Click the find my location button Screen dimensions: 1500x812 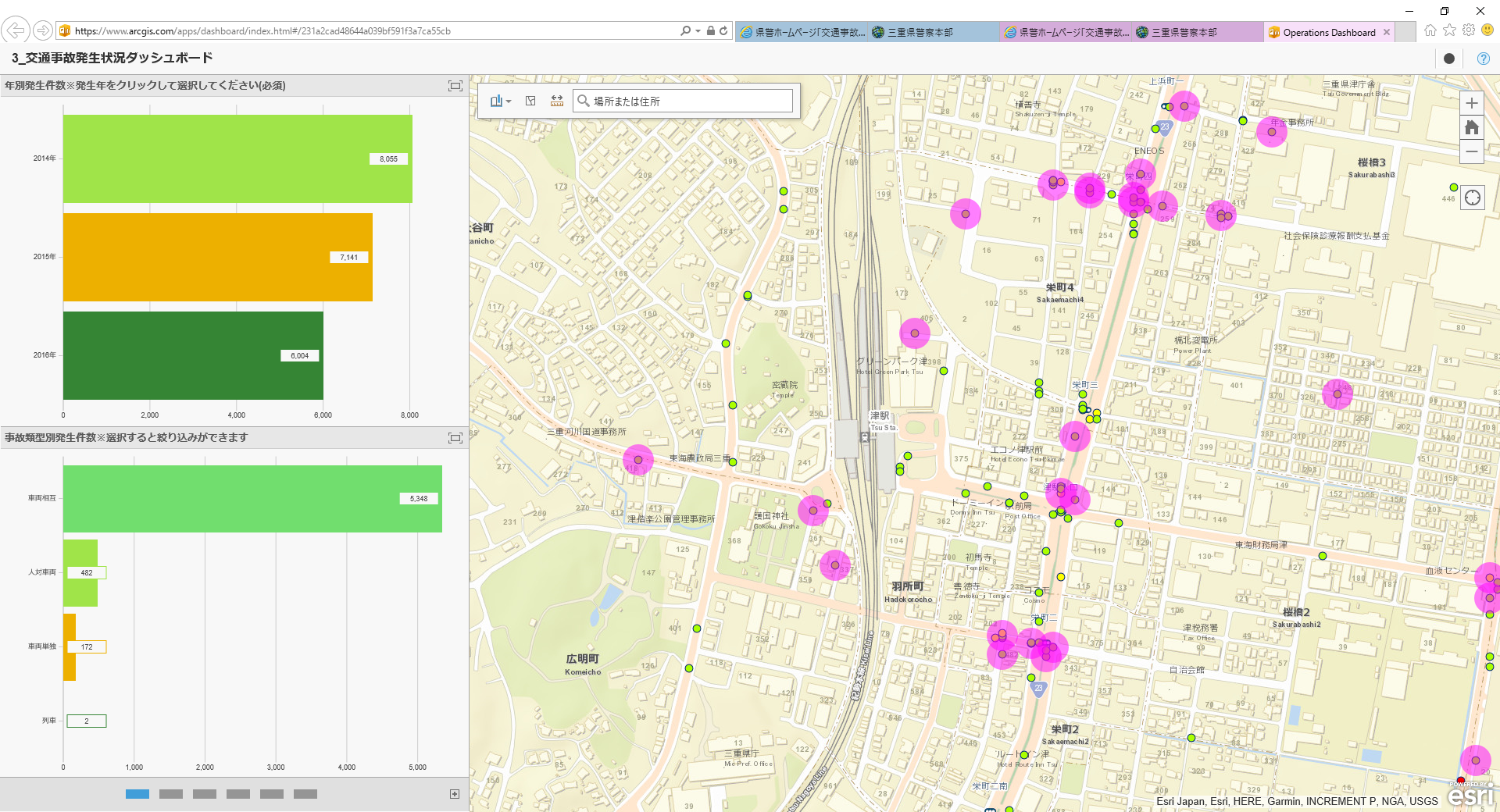coord(1472,198)
